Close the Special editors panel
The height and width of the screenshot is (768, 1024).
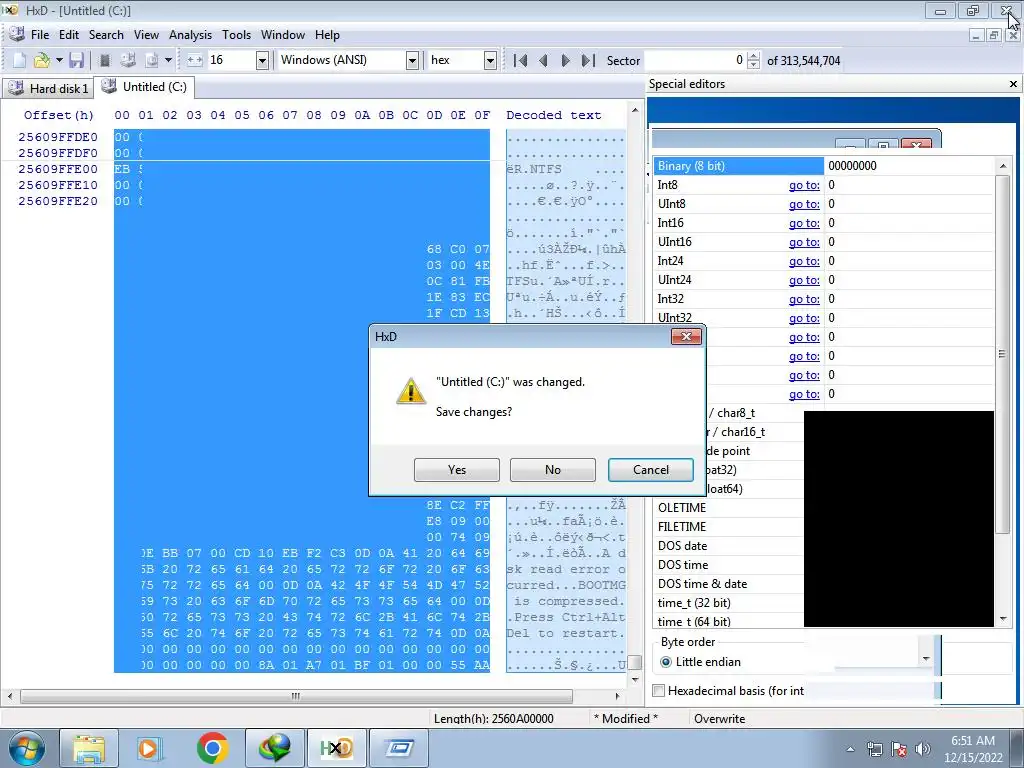coord(1013,84)
